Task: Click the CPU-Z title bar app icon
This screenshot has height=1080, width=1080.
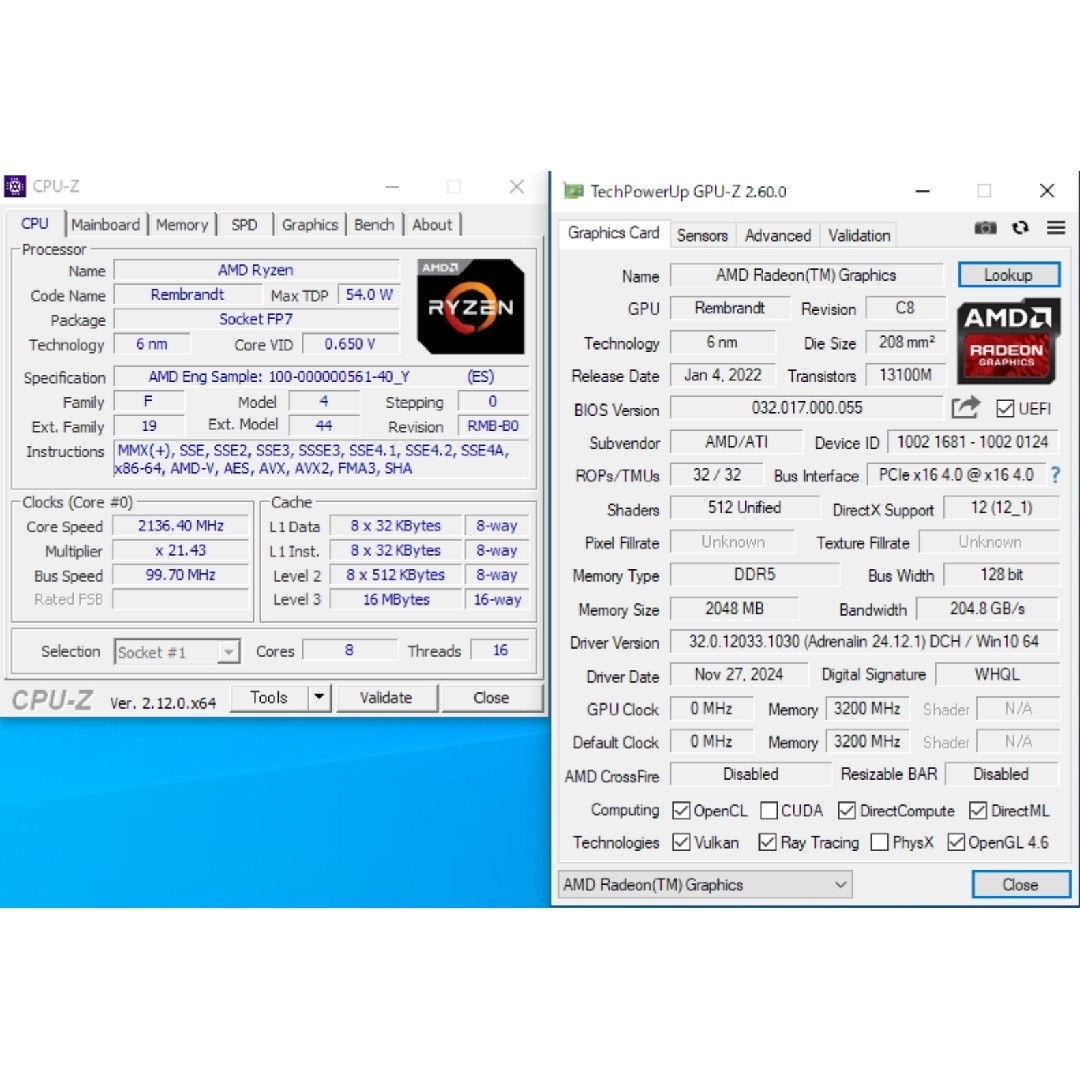Action: [x=15, y=186]
